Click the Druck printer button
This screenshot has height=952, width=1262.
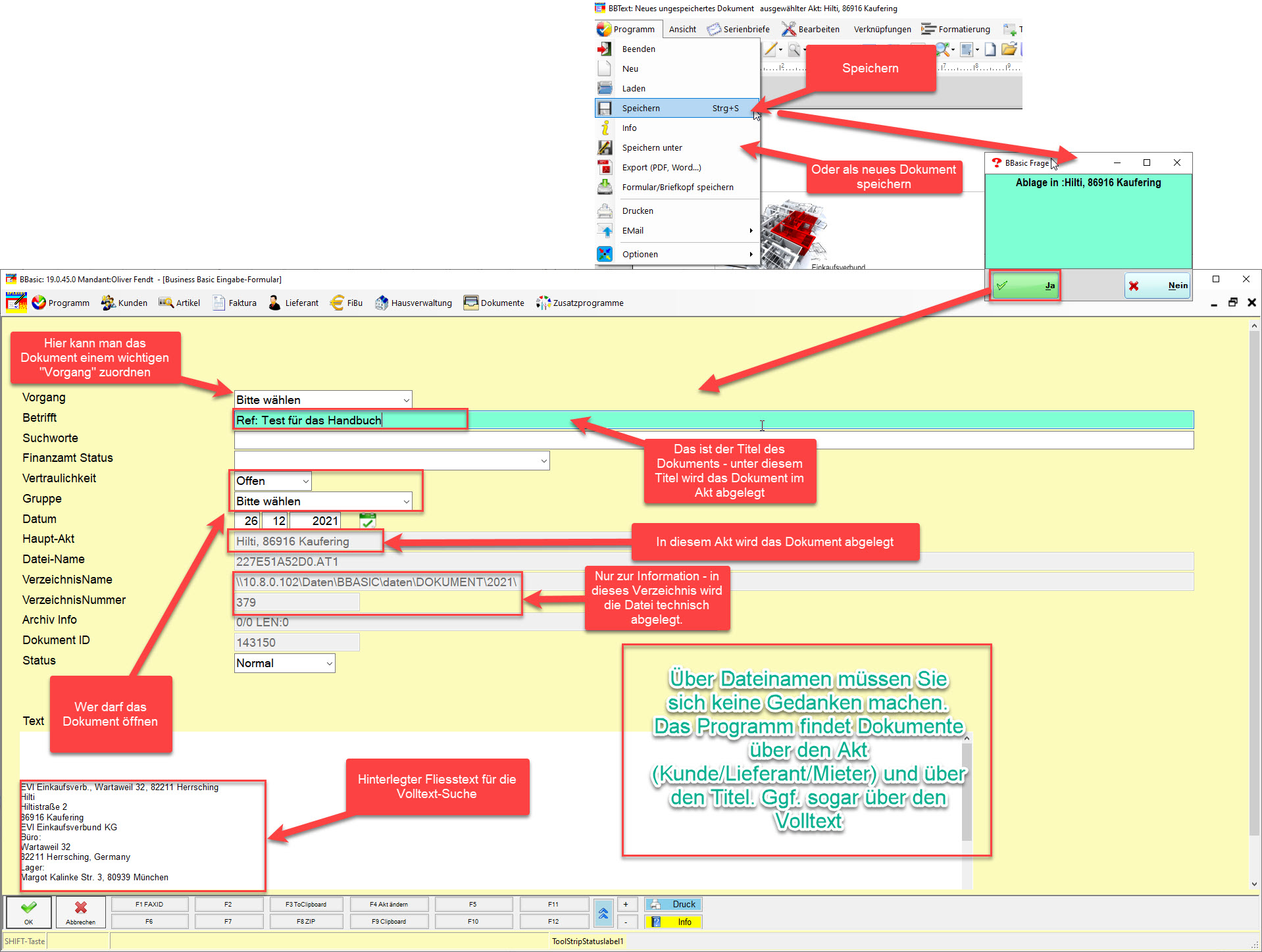[673, 905]
